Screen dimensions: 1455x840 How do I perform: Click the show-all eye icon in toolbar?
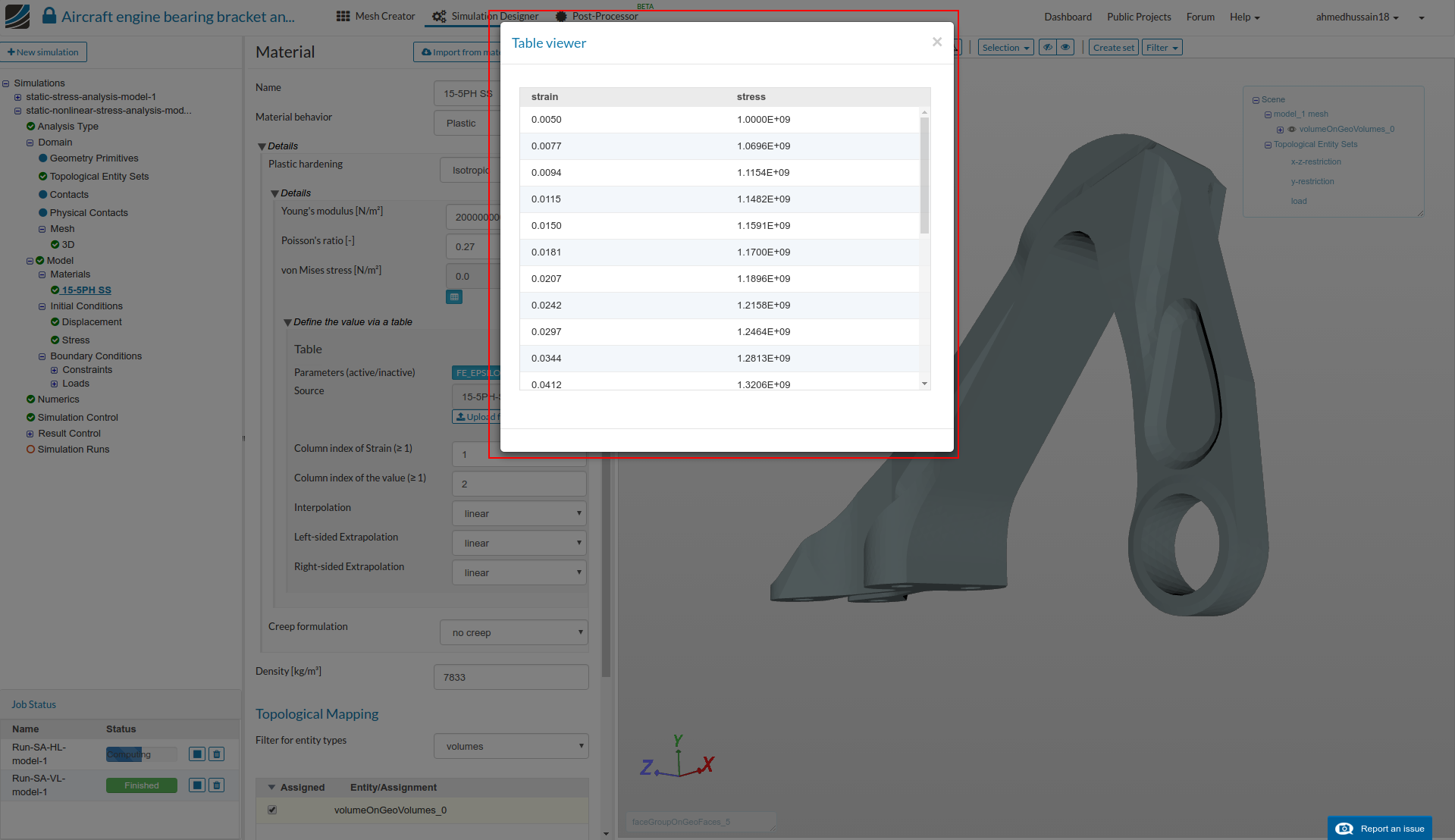tap(1065, 48)
